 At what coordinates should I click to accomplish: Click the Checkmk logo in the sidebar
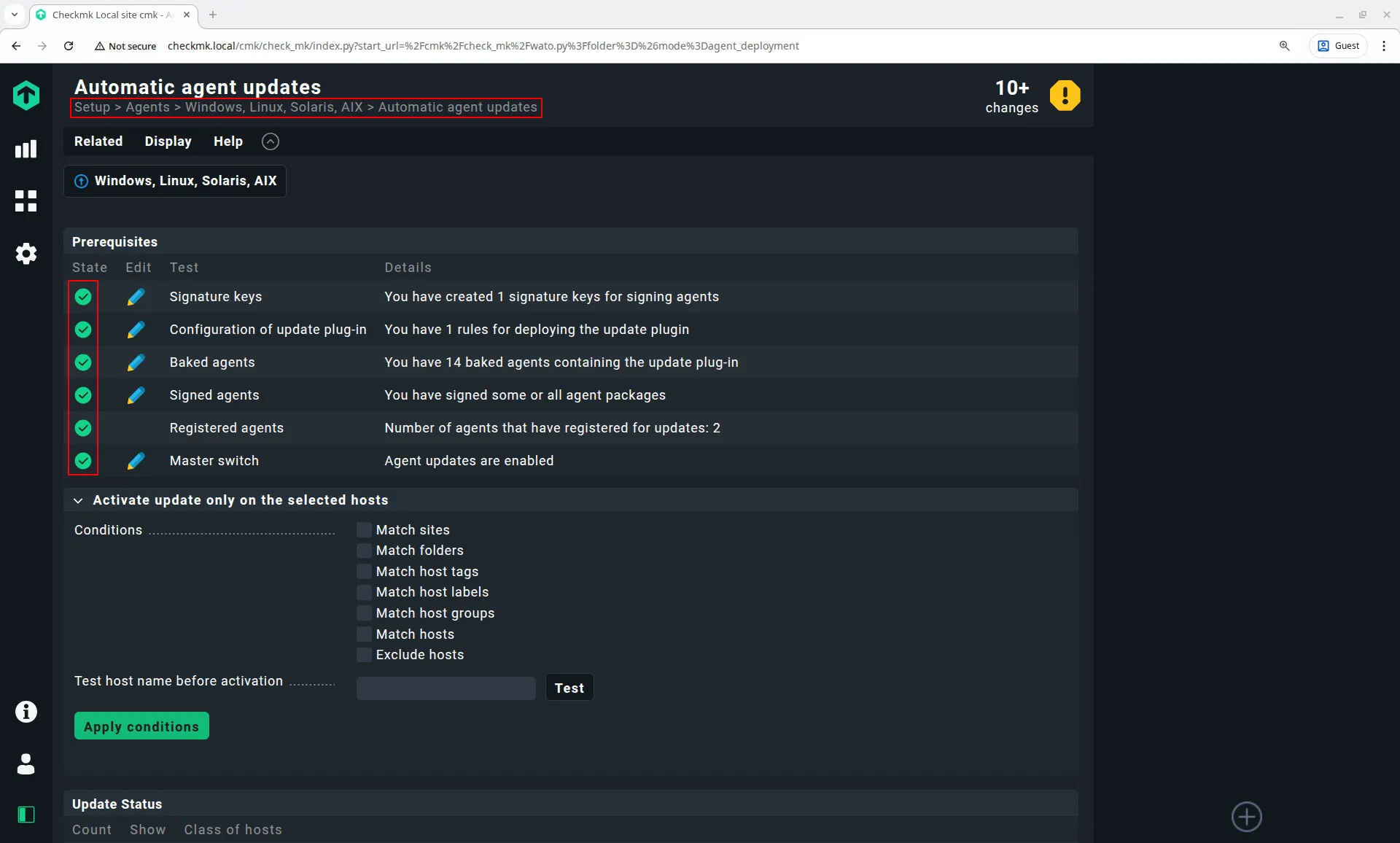tap(26, 96)
